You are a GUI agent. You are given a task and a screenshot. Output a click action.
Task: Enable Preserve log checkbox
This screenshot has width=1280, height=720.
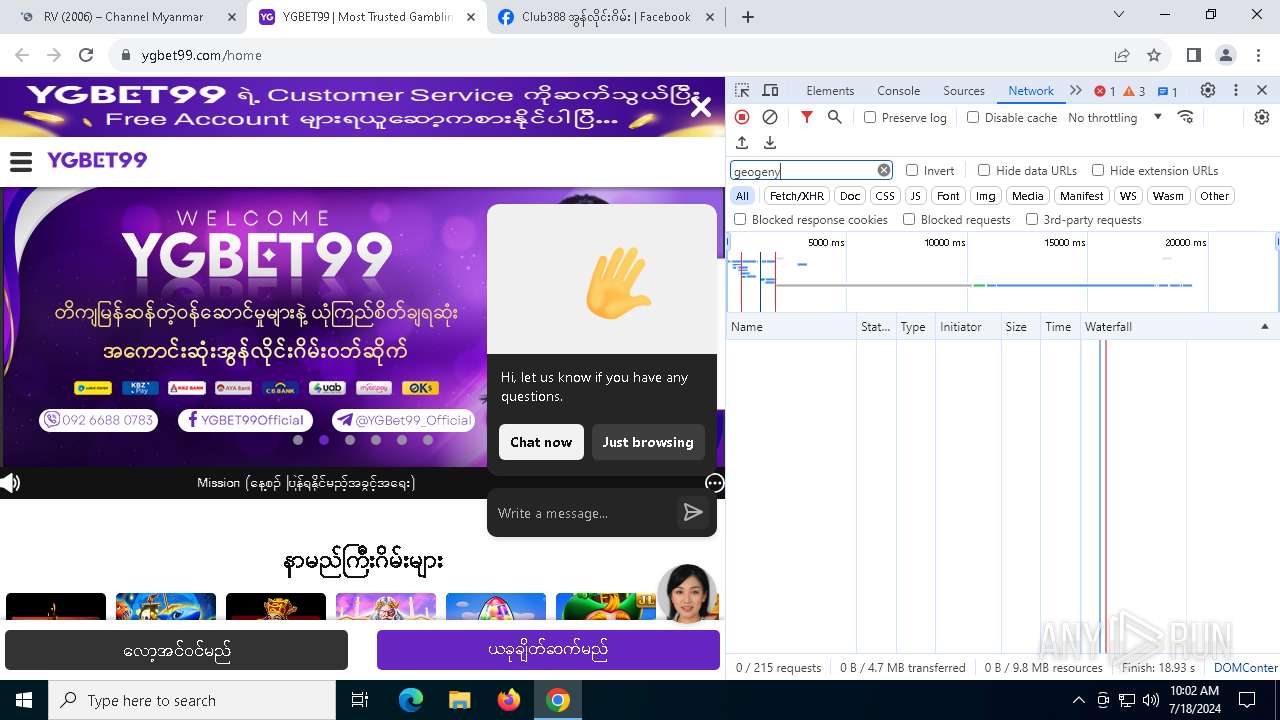pyautogui.click(x=870, y=117)
